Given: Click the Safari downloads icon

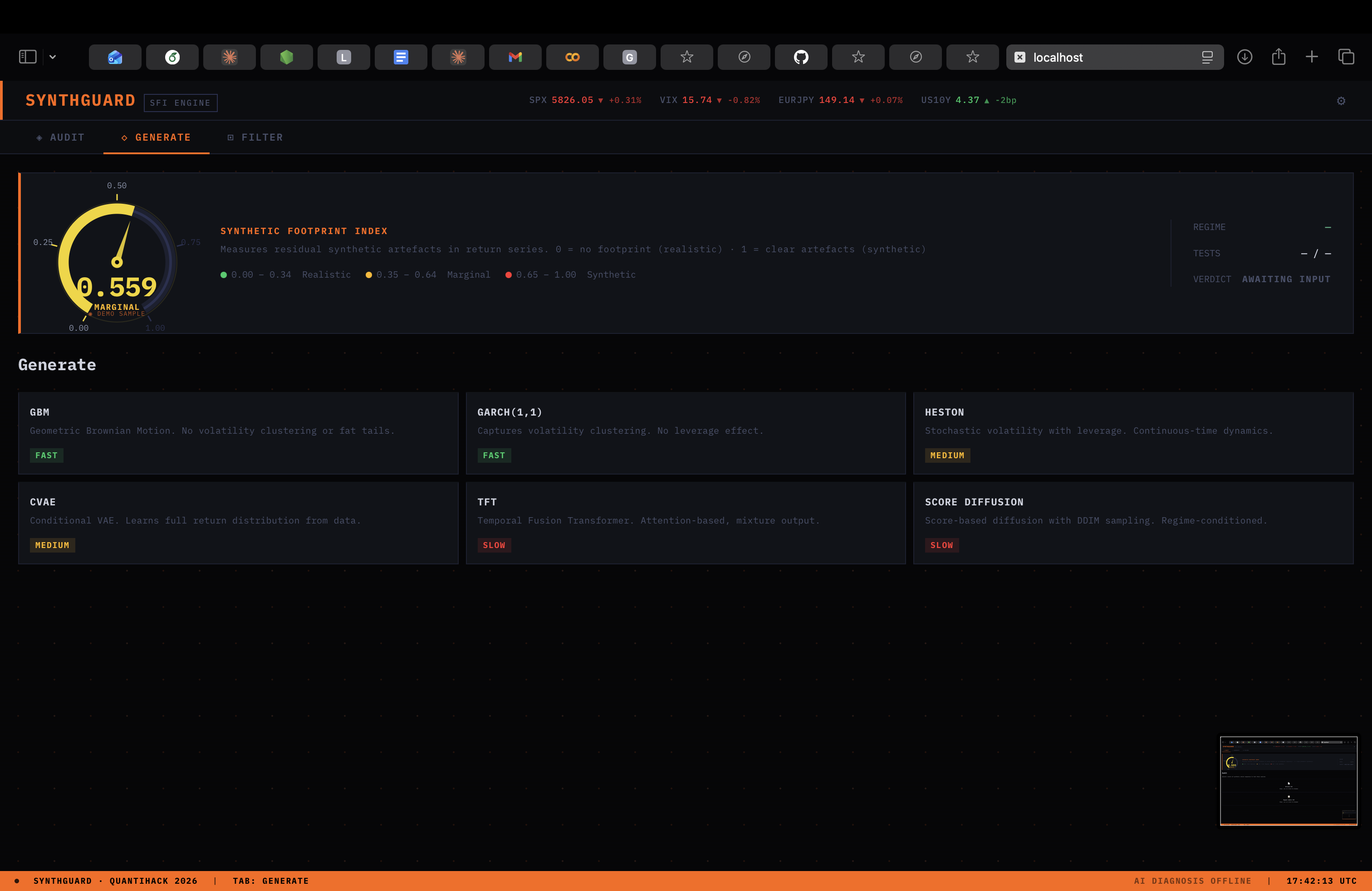Looking at the screenshot, I should [1245, 57].
